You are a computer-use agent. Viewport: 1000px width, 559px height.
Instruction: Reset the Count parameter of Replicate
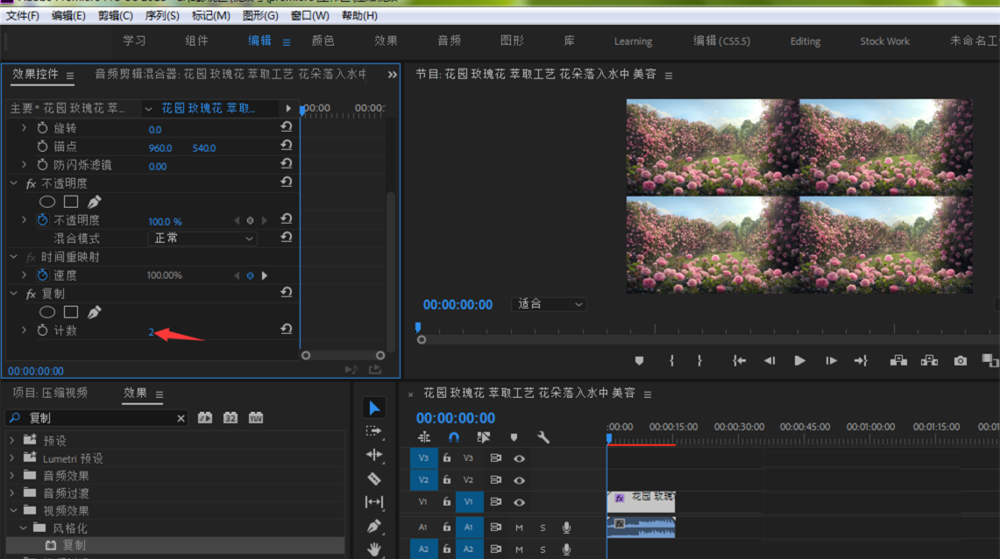(x=286, y=330)
